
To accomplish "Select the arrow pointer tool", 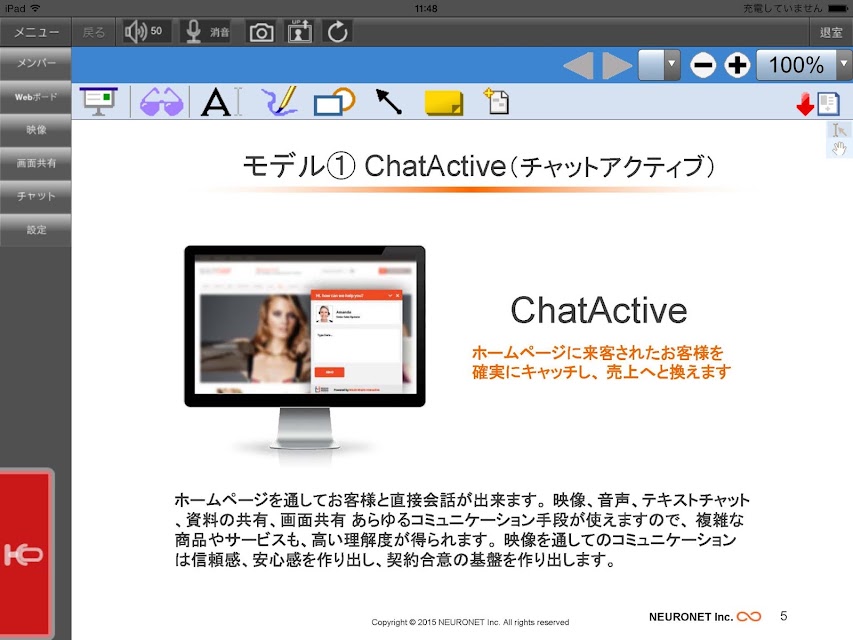I will 389,102.
